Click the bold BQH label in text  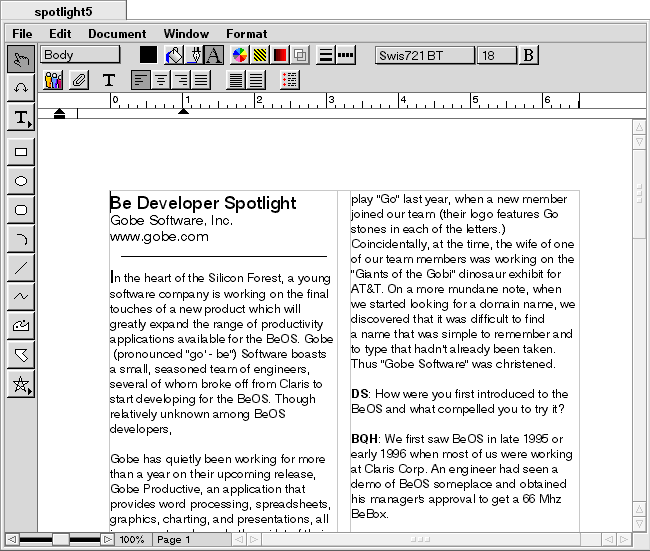coord(364,439)
